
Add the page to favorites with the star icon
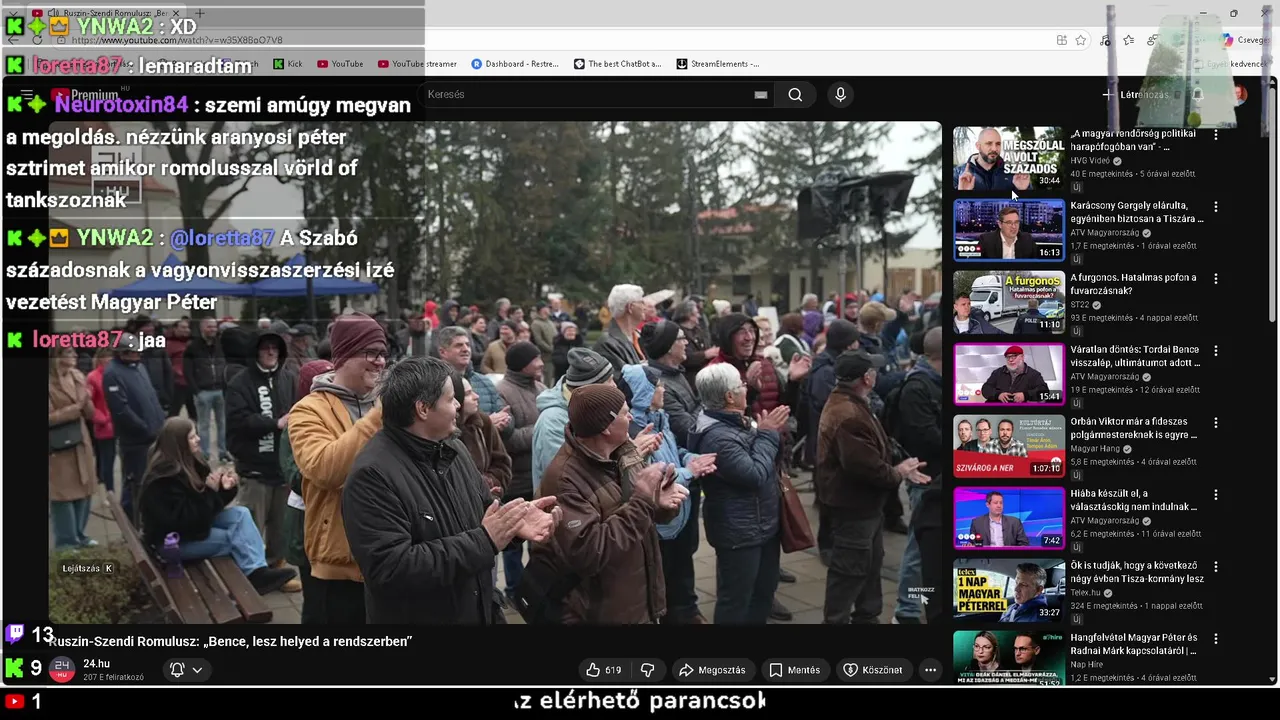coord(1081,40)
